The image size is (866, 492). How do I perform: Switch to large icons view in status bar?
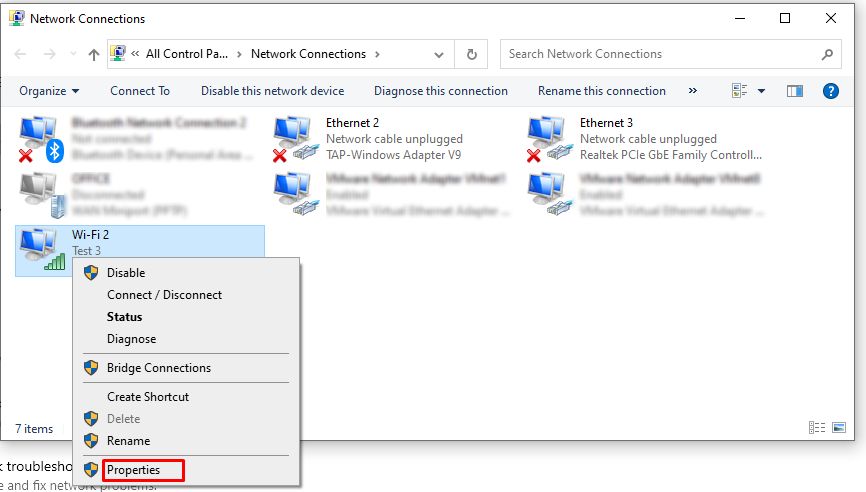(x=839, y=428)
